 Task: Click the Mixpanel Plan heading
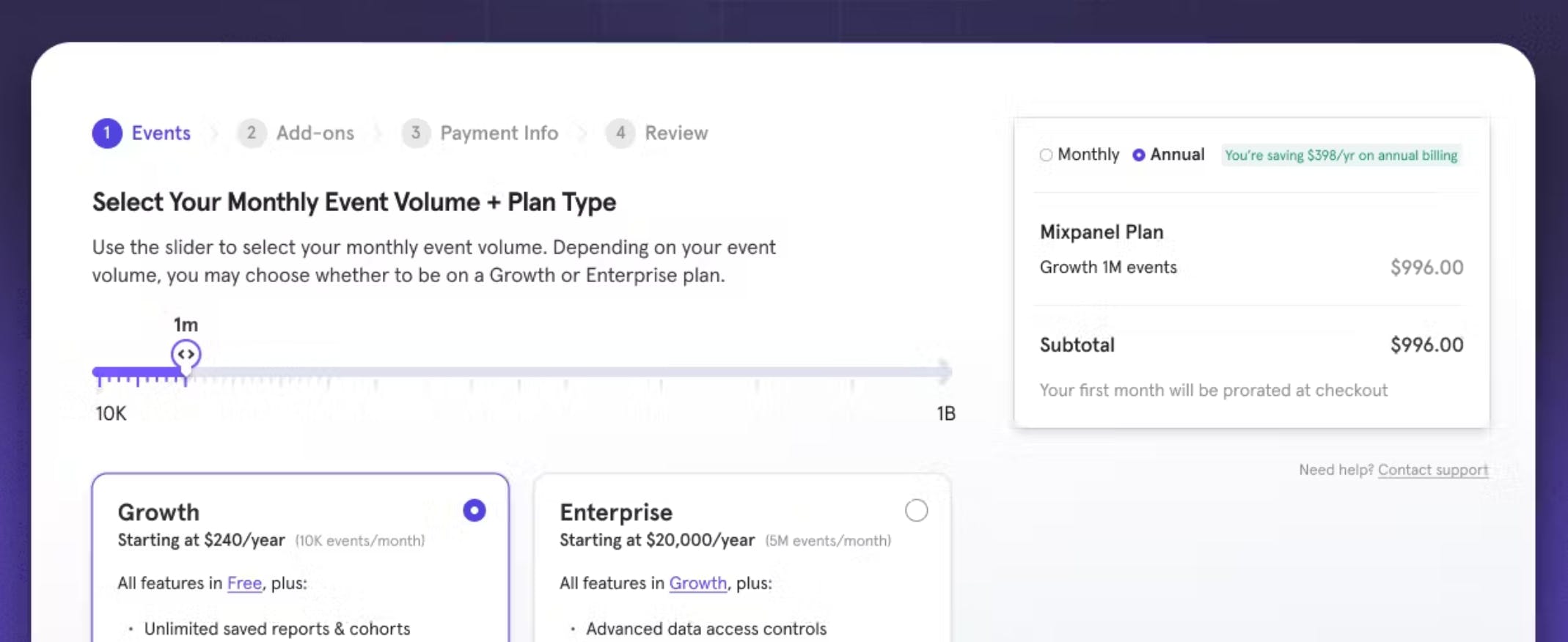point(1102,232)
